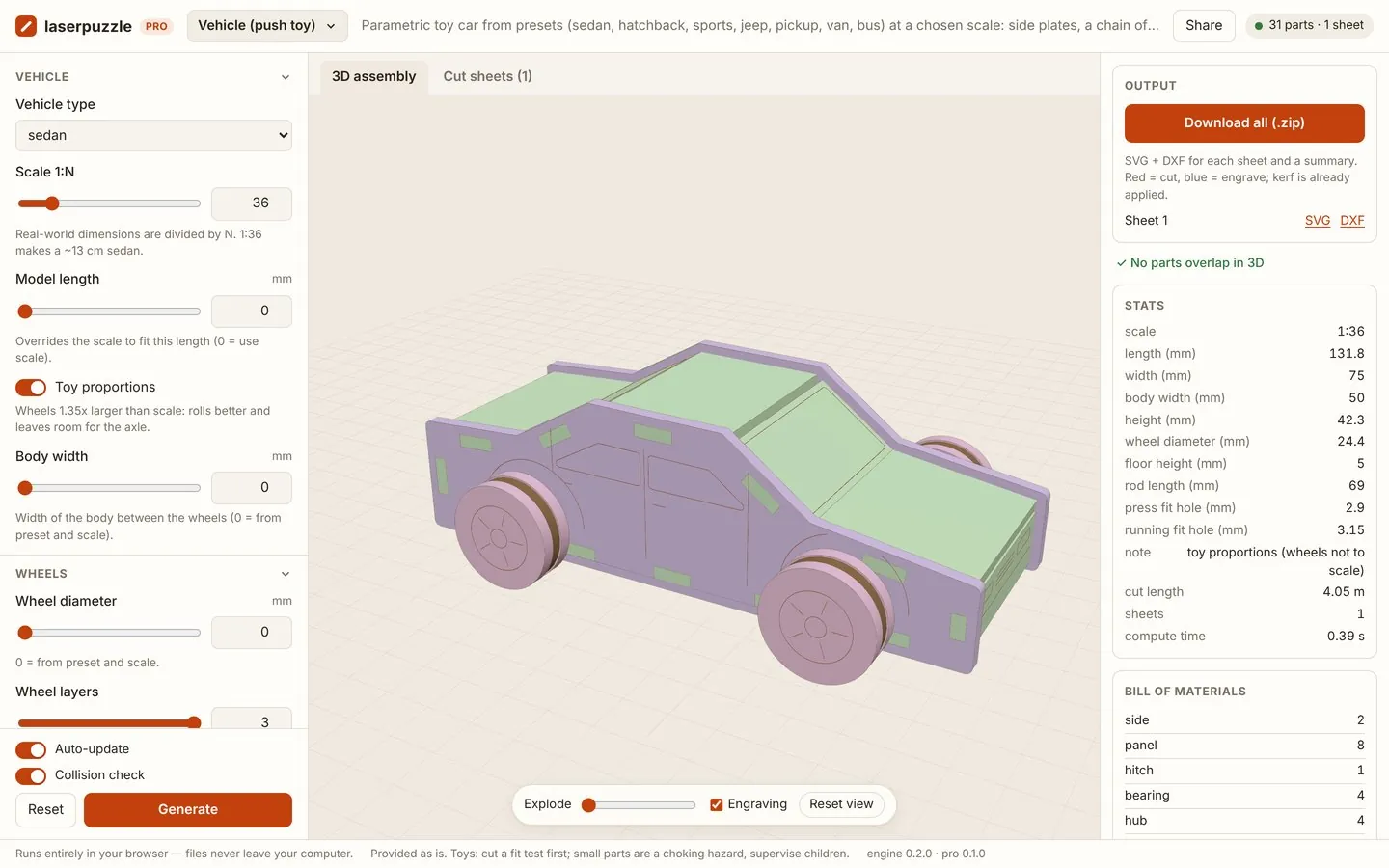Click the Generate button
Image resolution: width=1389 pixels, height=868 pixels.
pyautogui.click(x=188, y=810)
